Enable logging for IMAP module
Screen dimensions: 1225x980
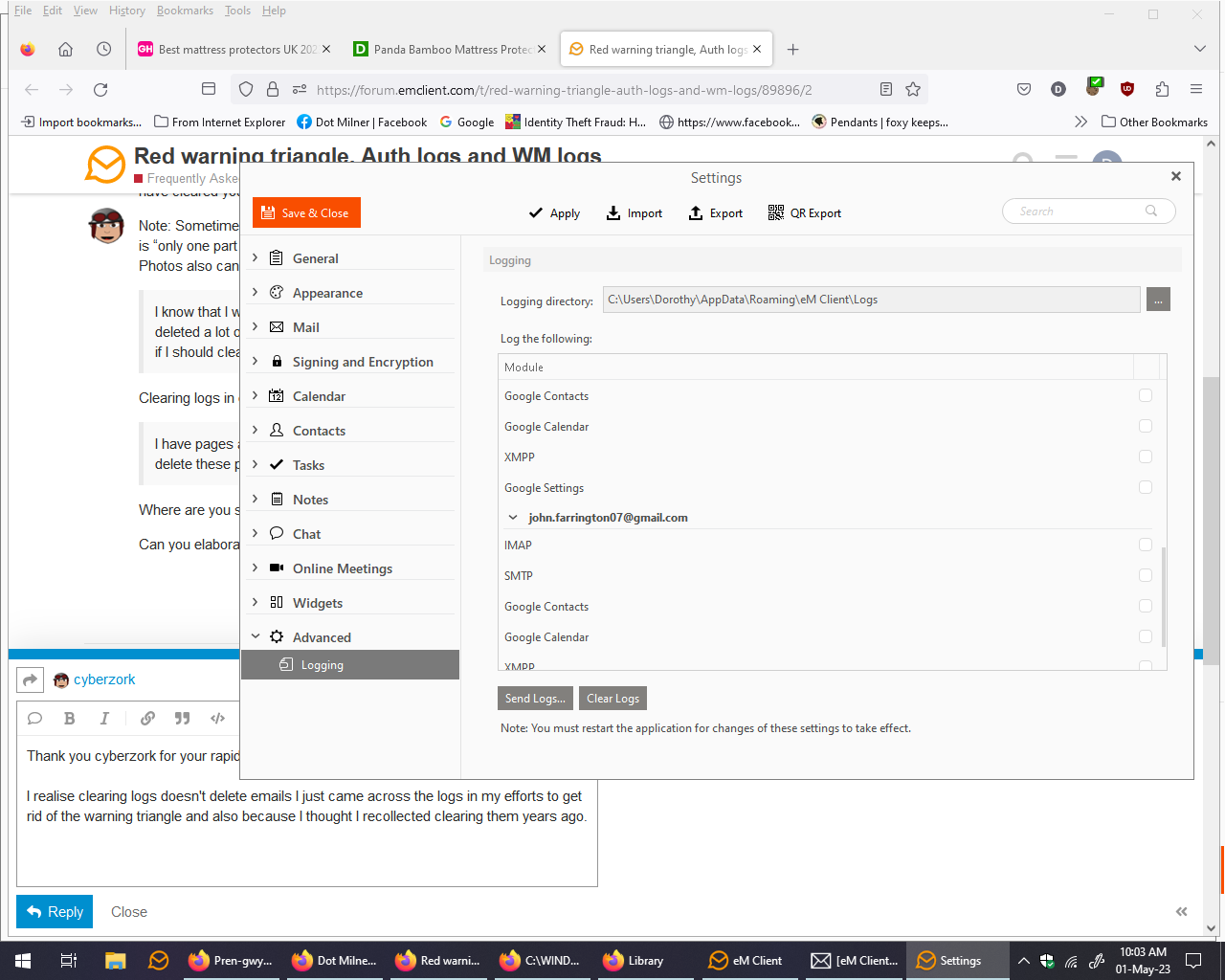(1146, 545)
